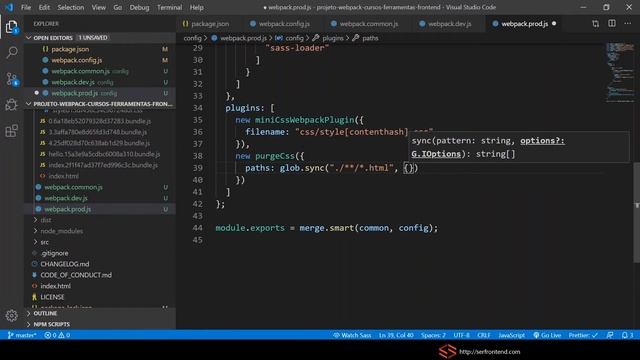The height and width of the screenshot is (360, 640).
Task: Open the Extensions view
Action: coord(11,131)
